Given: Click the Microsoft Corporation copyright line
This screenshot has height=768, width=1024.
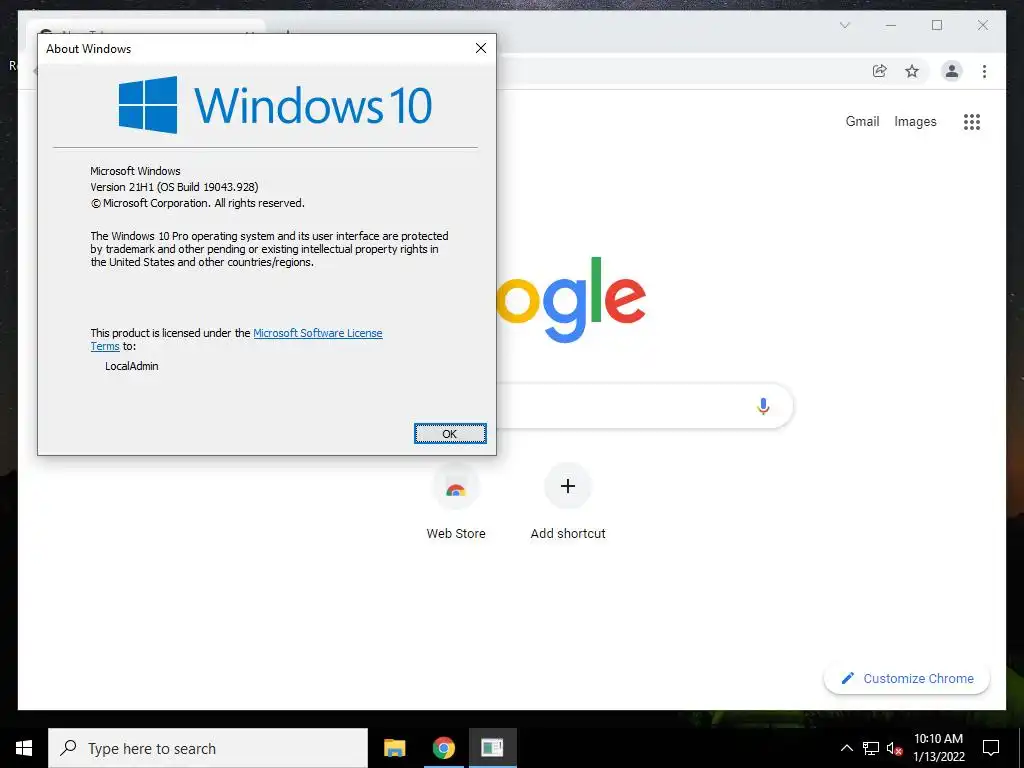Looking at the screenshot, I should (198, 203).
